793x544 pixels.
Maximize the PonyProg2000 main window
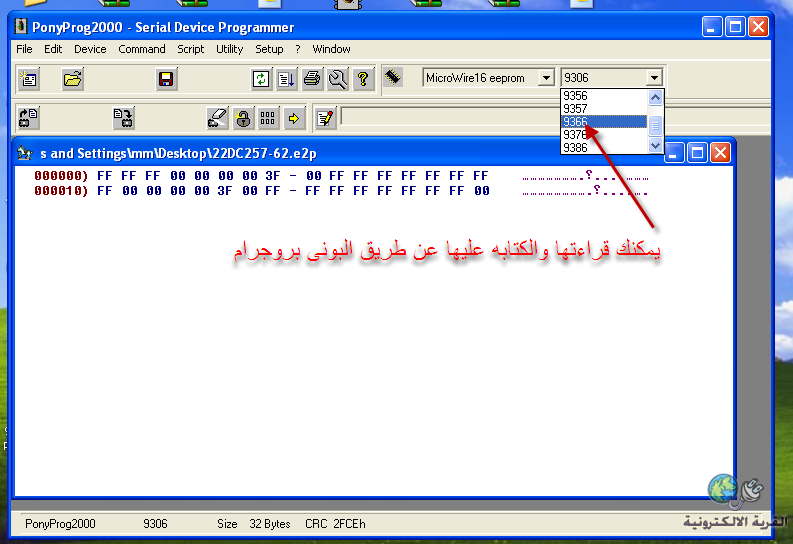[x=735, y=26]
